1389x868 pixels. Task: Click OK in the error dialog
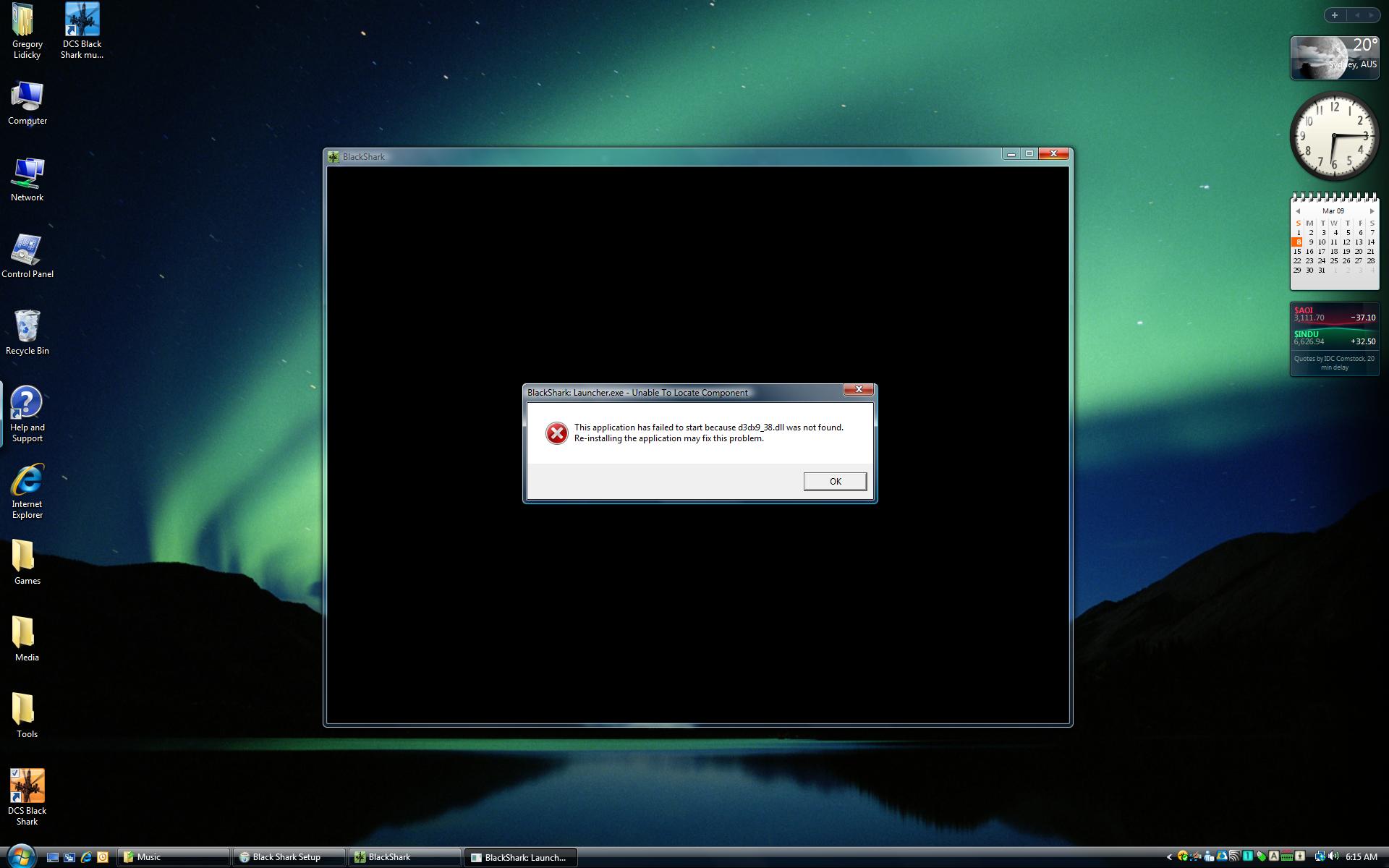[835, 481]
